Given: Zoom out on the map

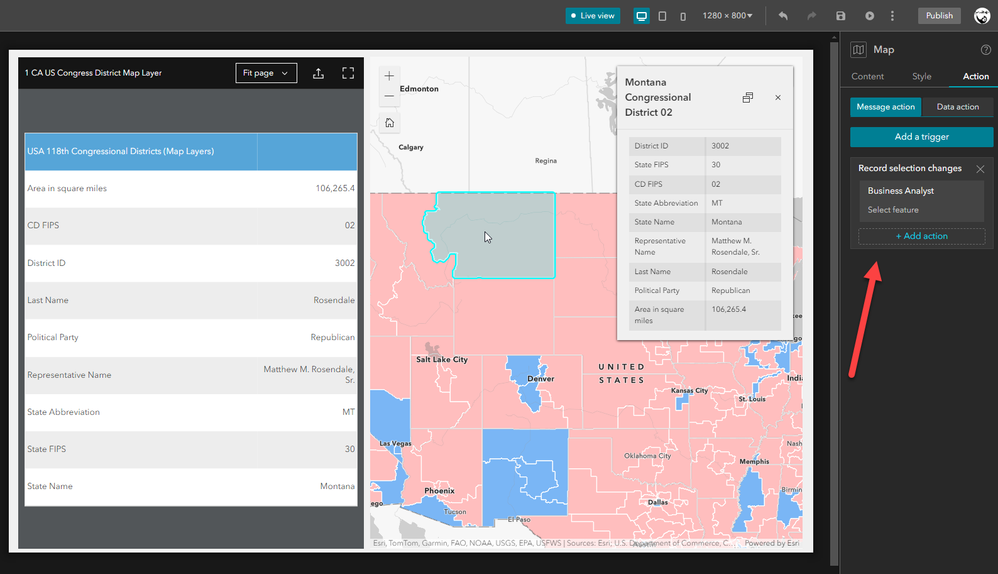Looking at the screenshot, I should [389, 96].
